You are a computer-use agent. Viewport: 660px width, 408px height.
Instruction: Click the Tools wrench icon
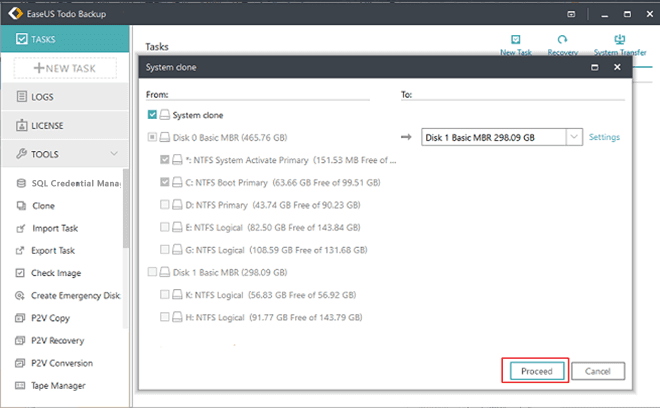tap(21, 154)
